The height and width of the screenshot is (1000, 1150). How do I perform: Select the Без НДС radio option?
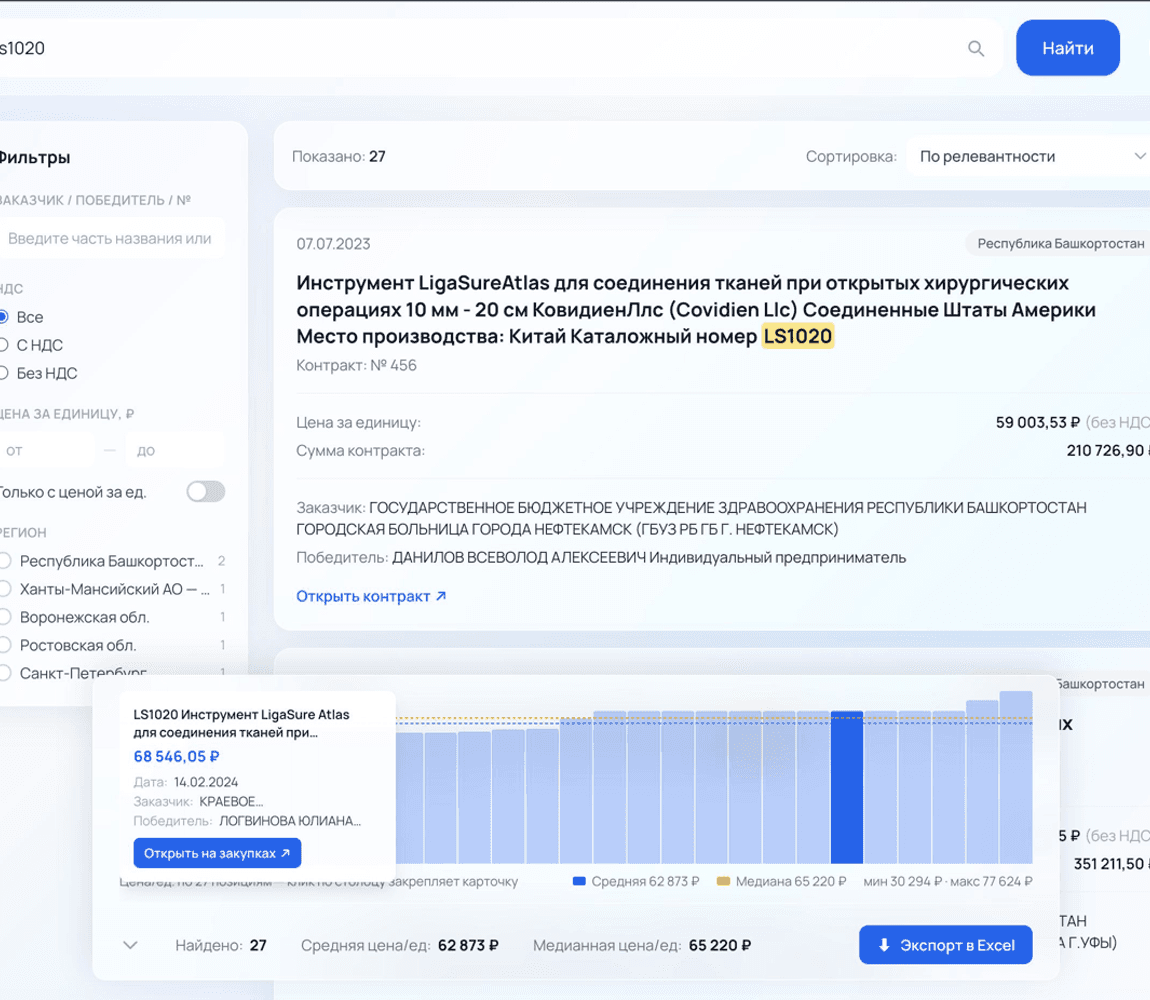coord(4,373)
